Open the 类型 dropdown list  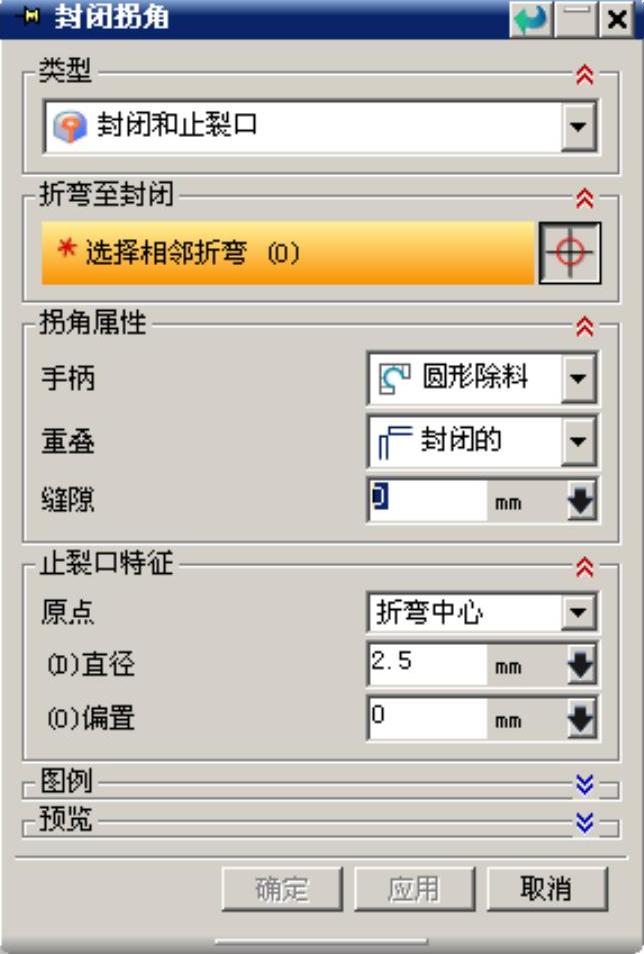(578, 127)
